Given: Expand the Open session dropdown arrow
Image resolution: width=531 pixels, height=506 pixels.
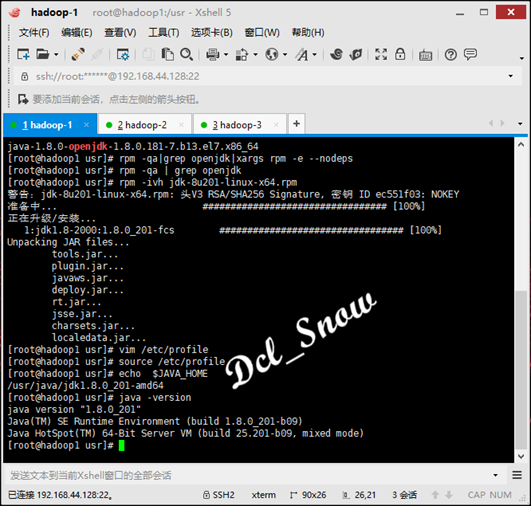Looking at the screenshot, I should click(x=56, y=54).
